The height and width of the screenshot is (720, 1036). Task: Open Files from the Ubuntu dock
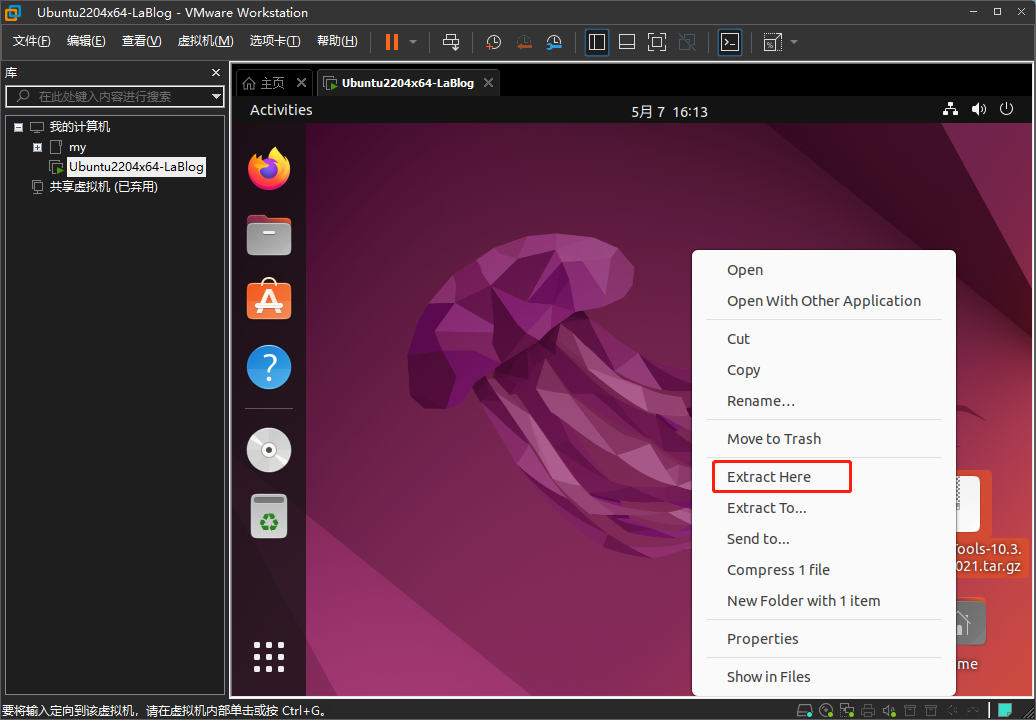point(269,235)
